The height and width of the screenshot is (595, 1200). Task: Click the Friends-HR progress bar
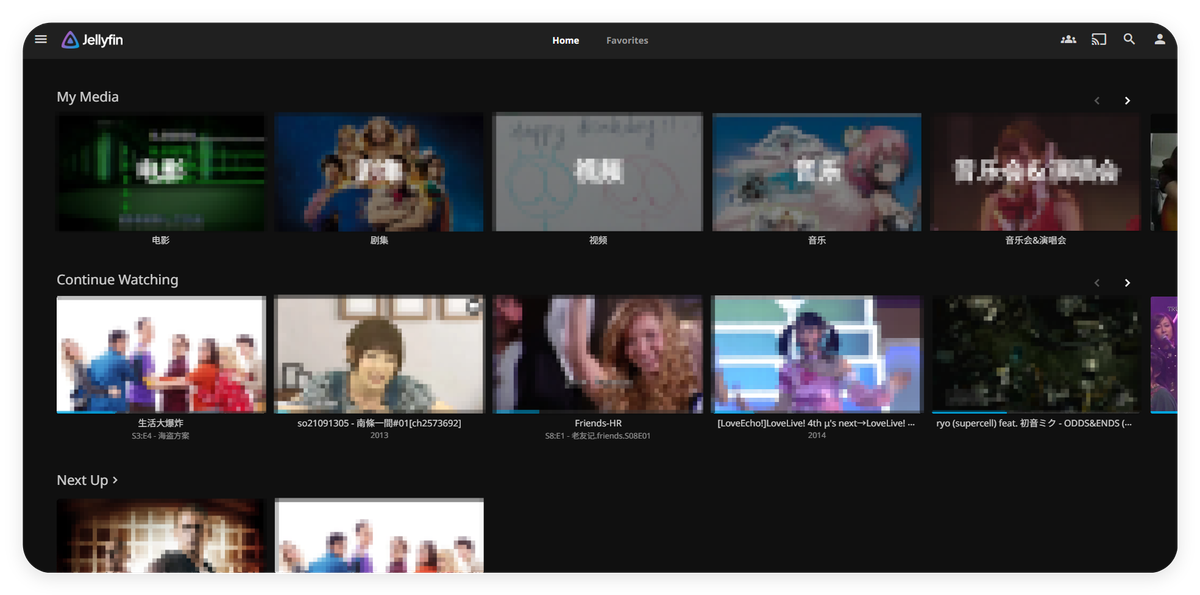click(x=598, y=411)
